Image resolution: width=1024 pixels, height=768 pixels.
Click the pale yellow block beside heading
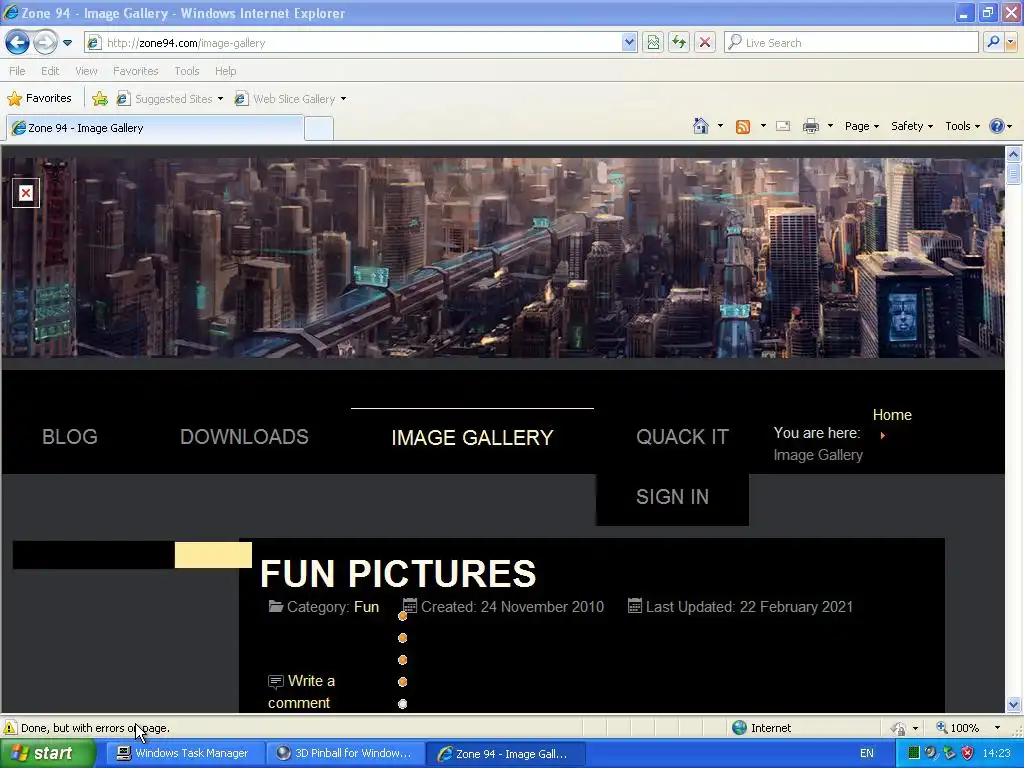click(x=213, y=554)
